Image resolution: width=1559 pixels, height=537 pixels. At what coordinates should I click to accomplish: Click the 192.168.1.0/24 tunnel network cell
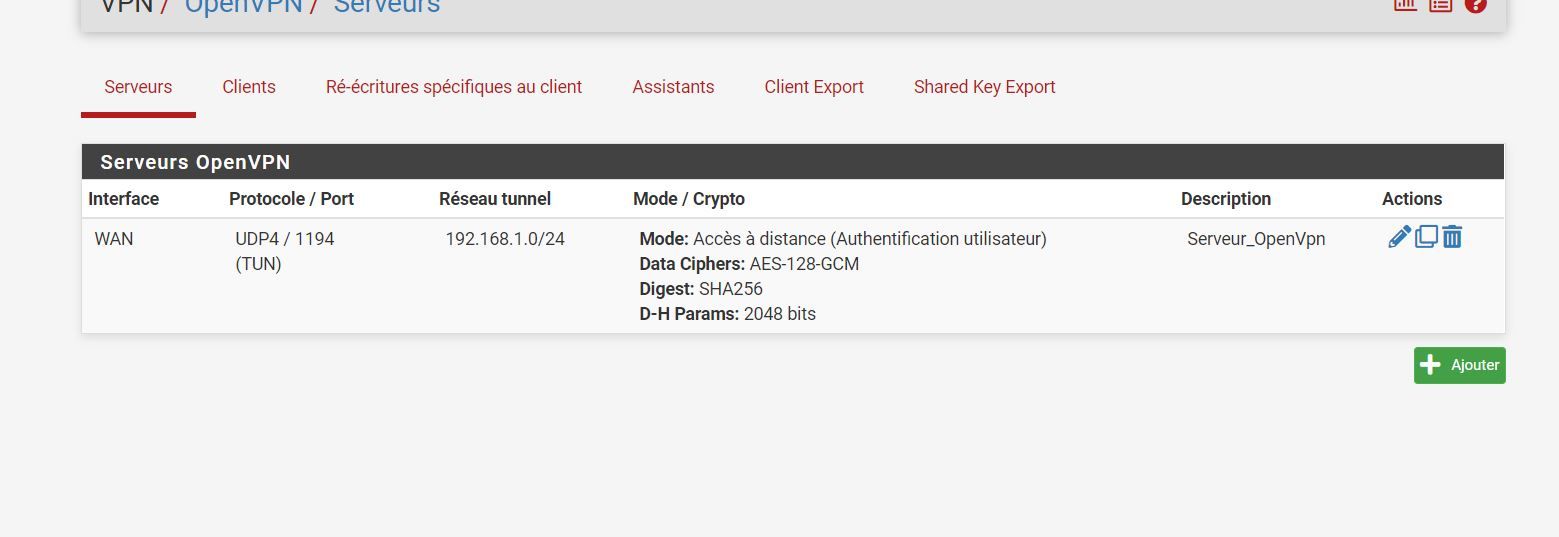[x=505, y=239]
